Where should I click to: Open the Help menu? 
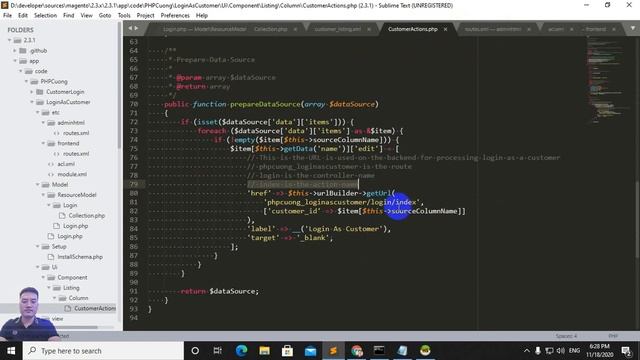202,15
